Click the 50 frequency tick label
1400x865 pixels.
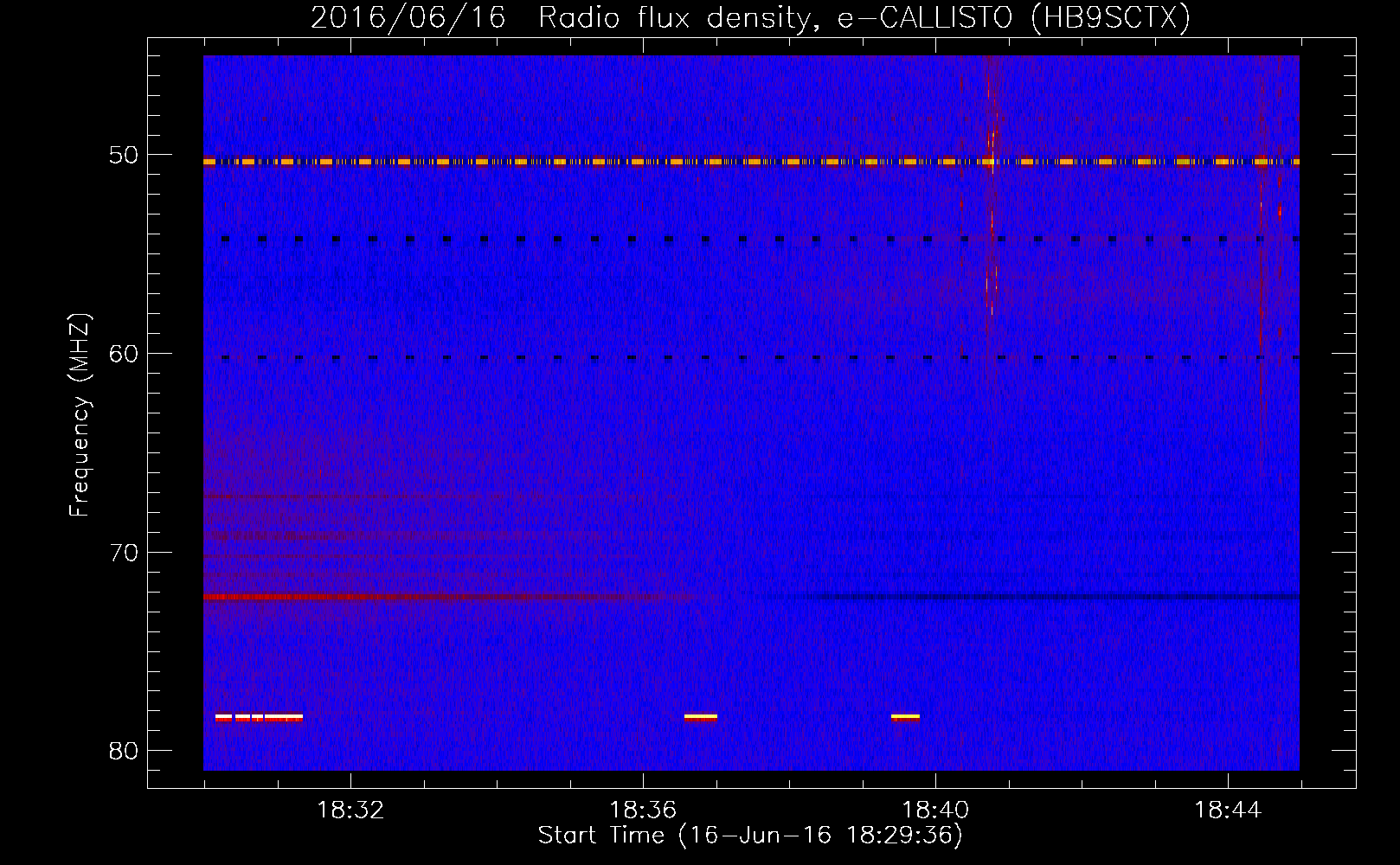[124, 156]
